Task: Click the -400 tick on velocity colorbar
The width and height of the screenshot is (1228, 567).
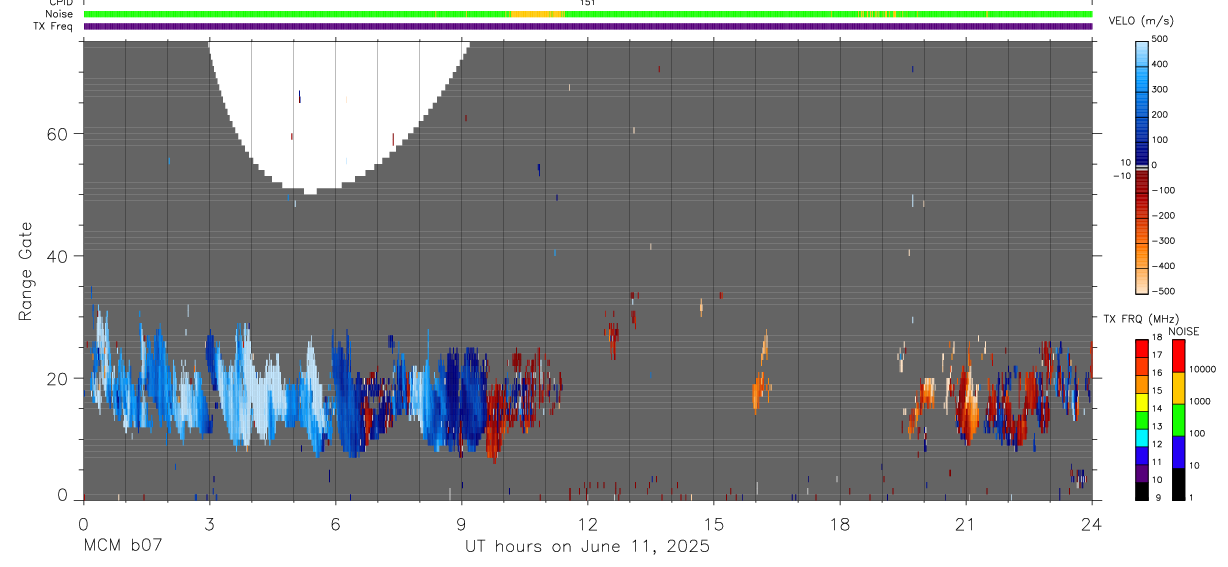Action: tap(1164, 266)
